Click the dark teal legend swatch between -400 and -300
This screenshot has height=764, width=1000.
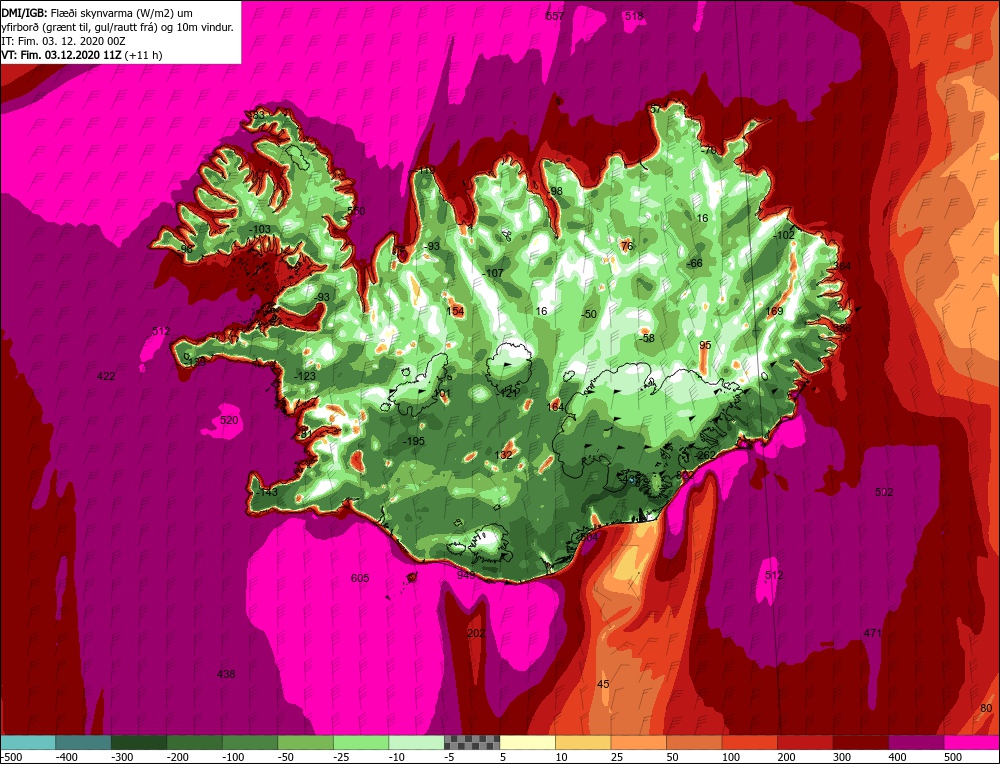point(84,742)
